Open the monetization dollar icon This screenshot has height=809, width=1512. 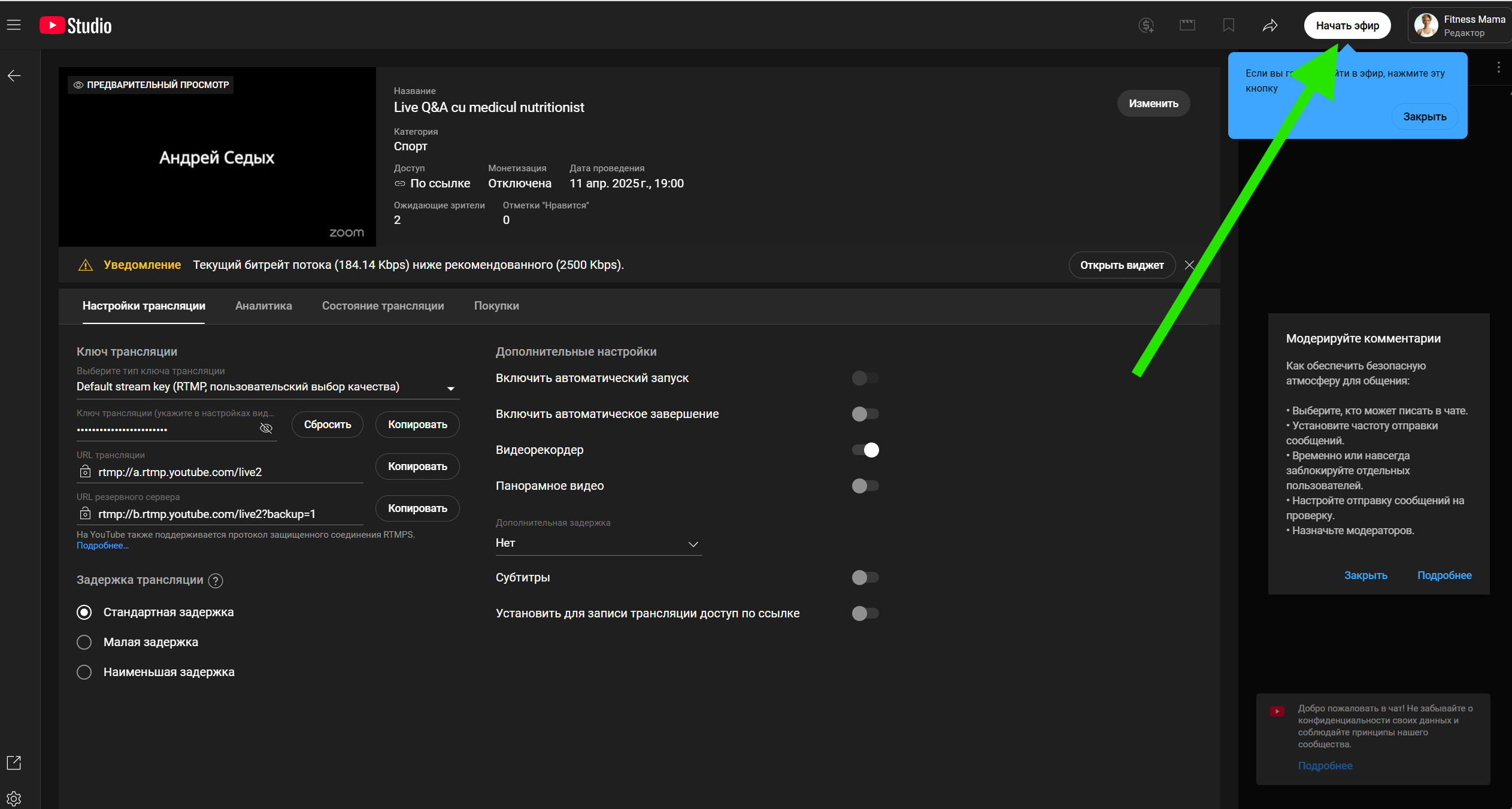[x=1146, y=25]
